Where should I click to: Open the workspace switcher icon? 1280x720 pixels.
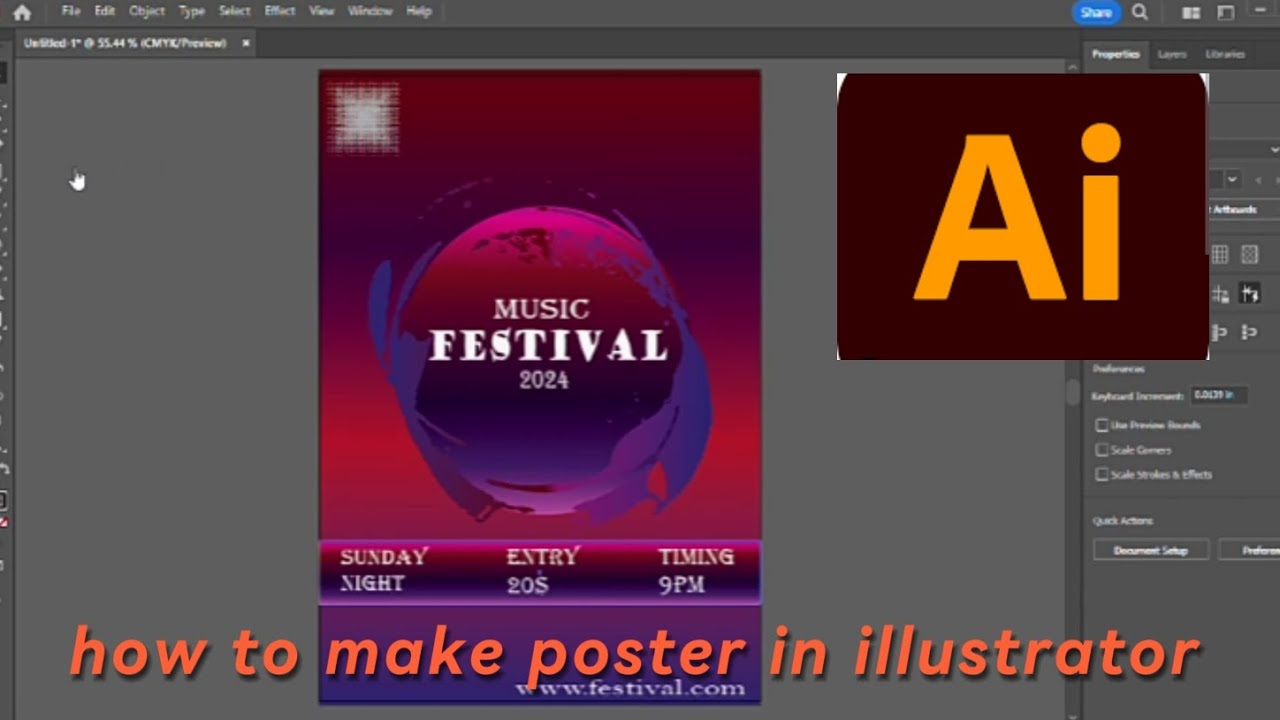(x=1226, y=13)
